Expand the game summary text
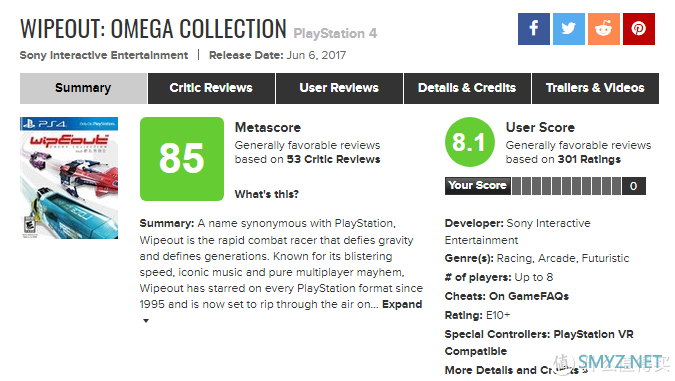 402,304
